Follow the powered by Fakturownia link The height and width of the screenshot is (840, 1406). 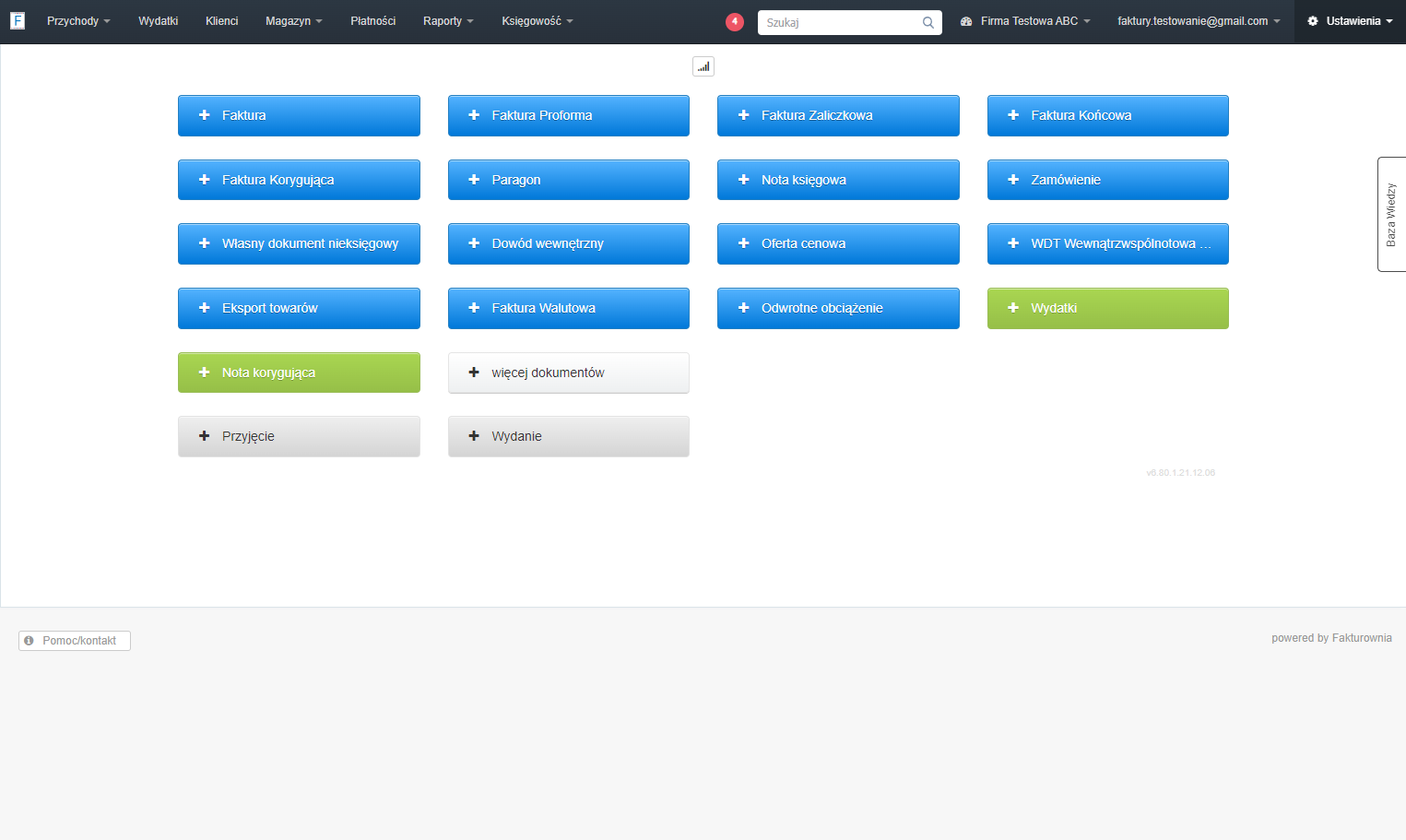[1331, 638]
